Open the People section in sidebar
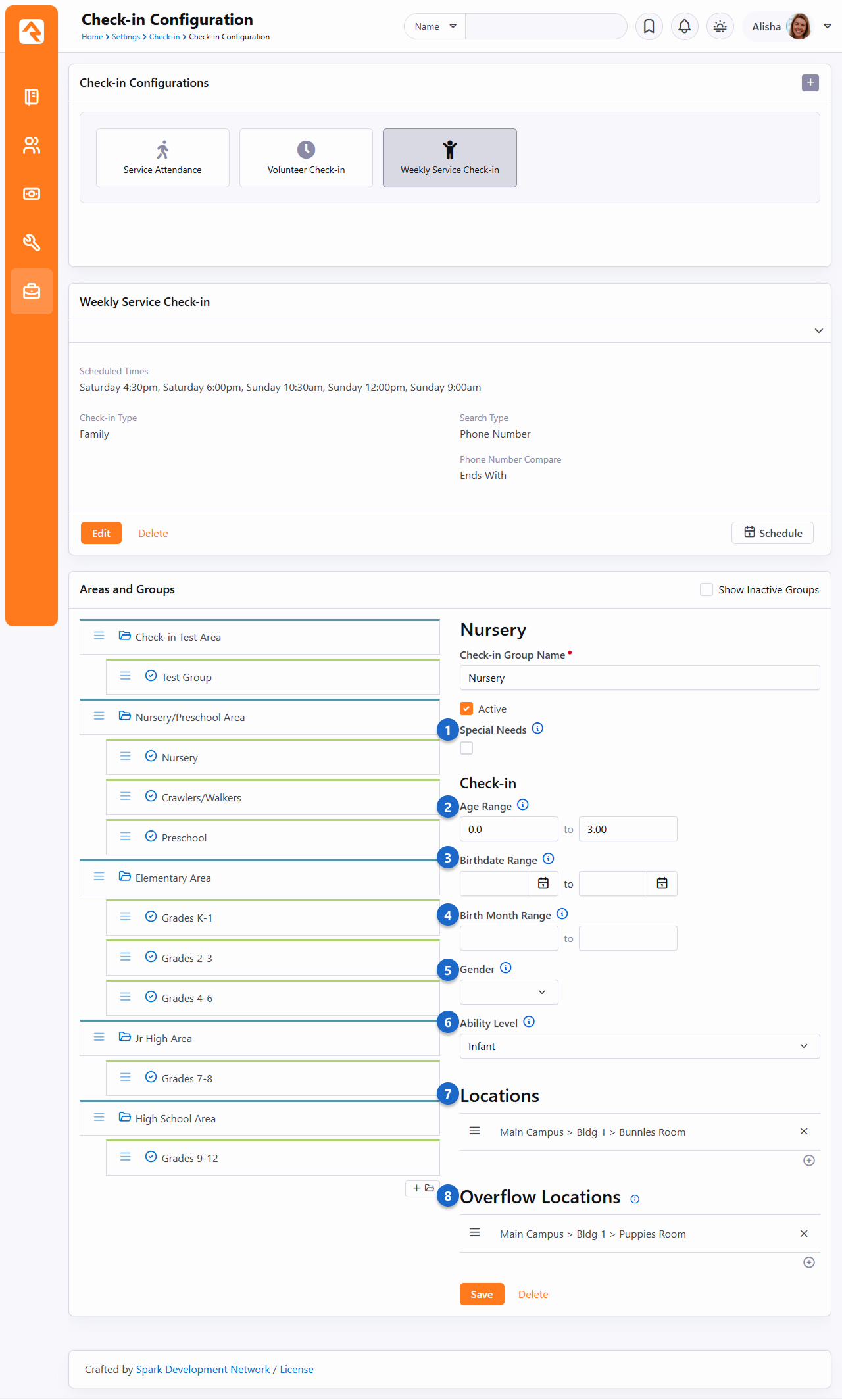Image resolution: width=842 pixels, height=1400 pixels. coord(31,145)
